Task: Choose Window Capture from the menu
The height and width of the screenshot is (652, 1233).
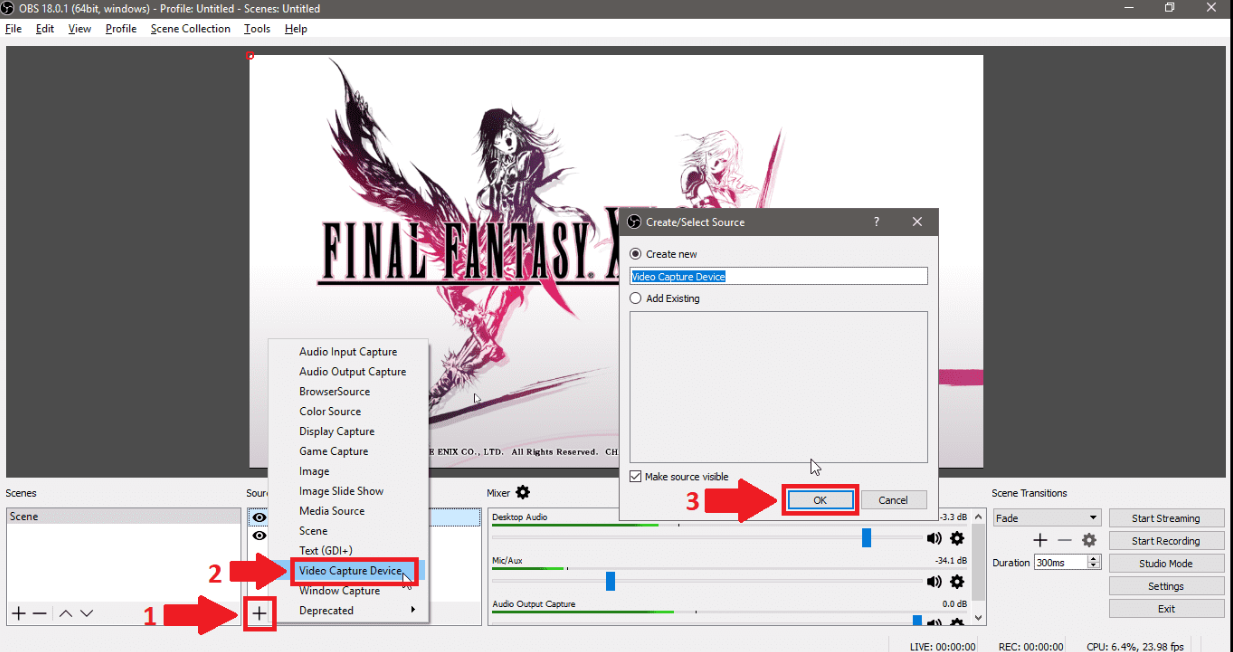Action: point(348,591)
